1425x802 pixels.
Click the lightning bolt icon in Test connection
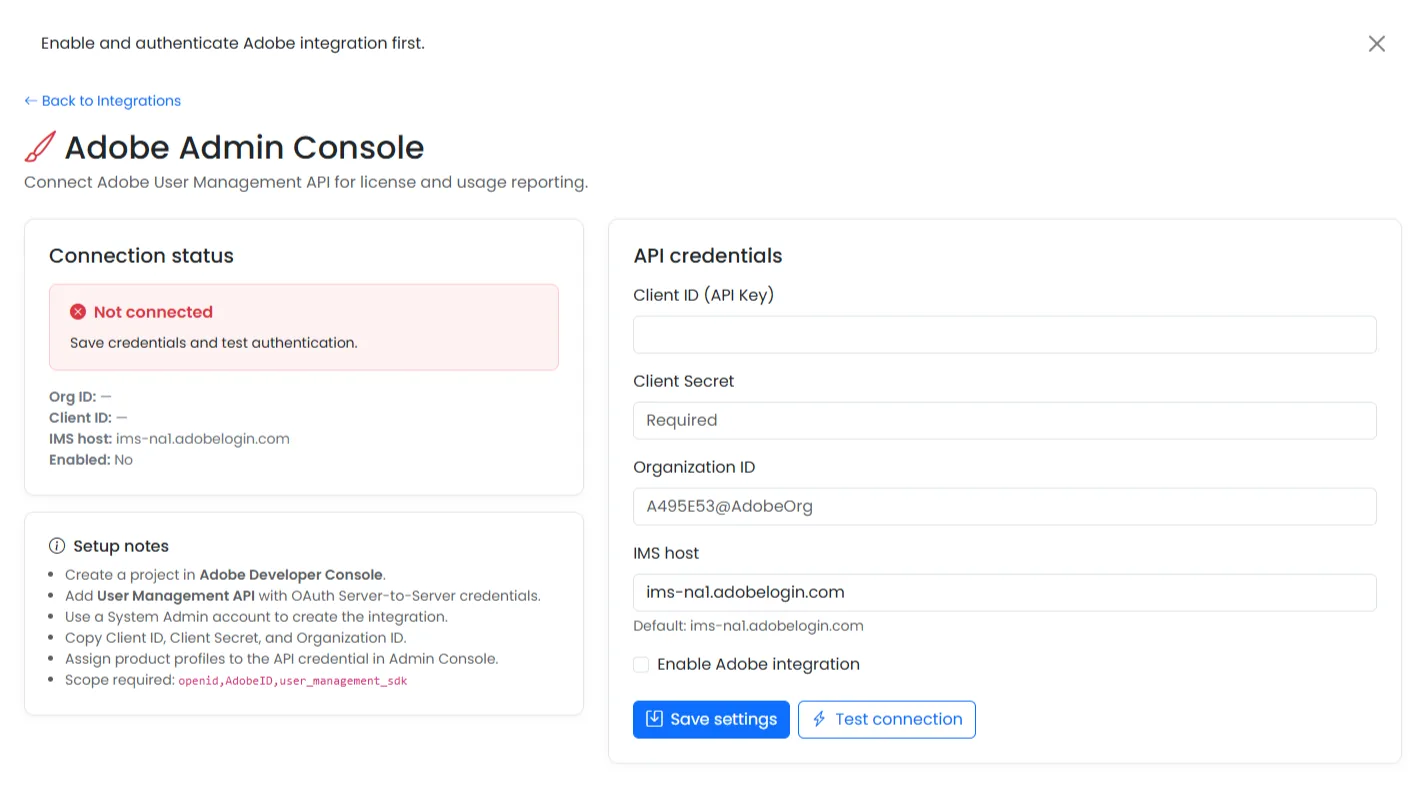point(819,719)
